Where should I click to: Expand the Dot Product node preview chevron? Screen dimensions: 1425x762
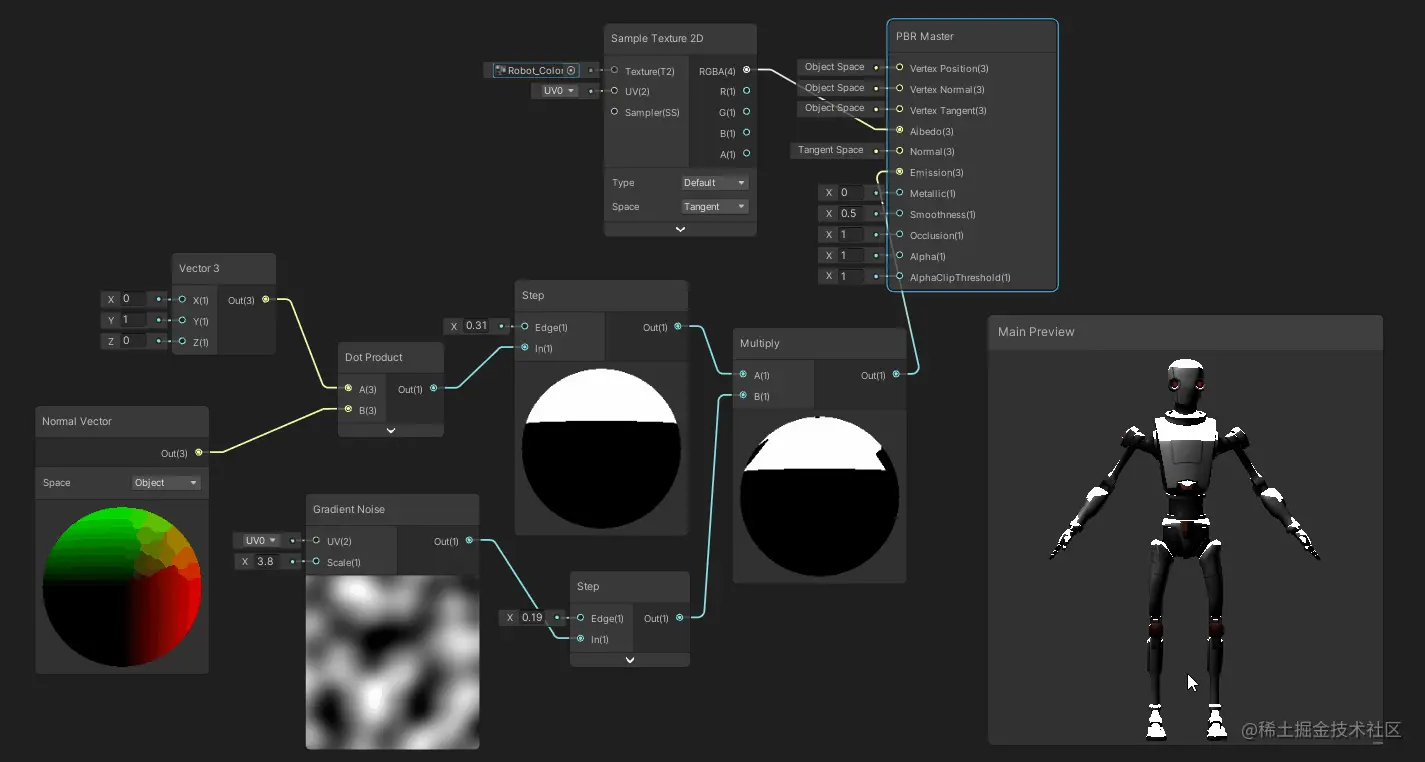pyautogui.click(x=391, y=430)
